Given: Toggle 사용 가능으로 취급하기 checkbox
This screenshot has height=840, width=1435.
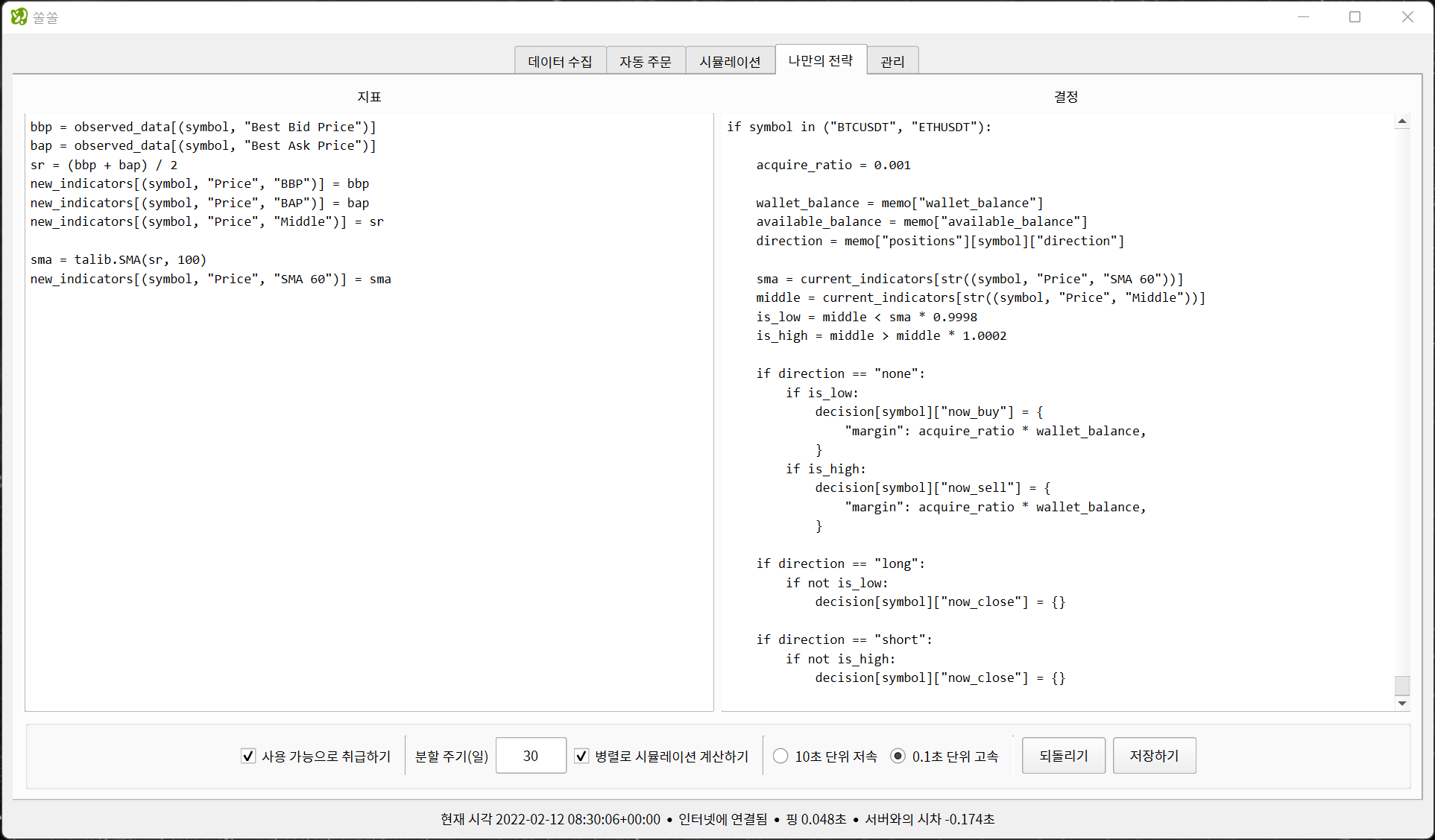Looking at the screenshot, I should [x=248, y=756].
